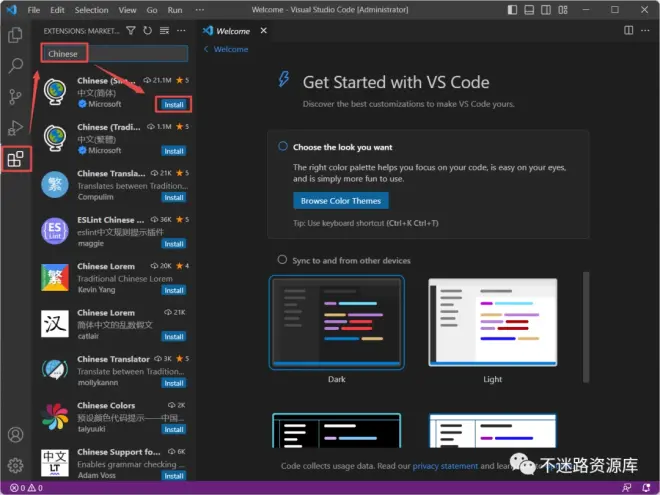Image resolution: width=660 pixels, height=495 pixels.
Task: Open the Go menu
Action: coord(152,10)
